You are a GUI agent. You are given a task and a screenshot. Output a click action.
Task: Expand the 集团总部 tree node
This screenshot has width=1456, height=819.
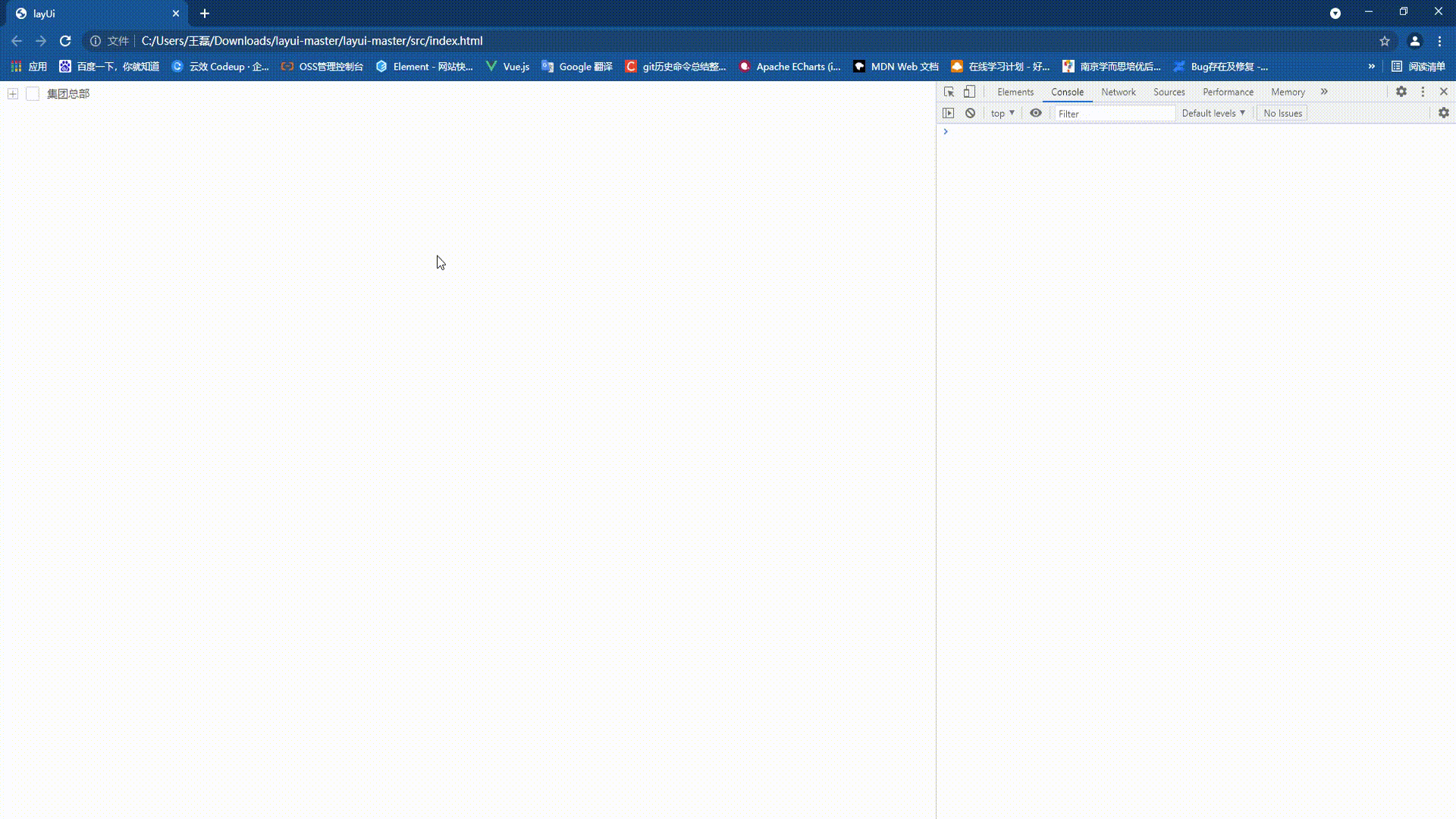tap(13, 93)
